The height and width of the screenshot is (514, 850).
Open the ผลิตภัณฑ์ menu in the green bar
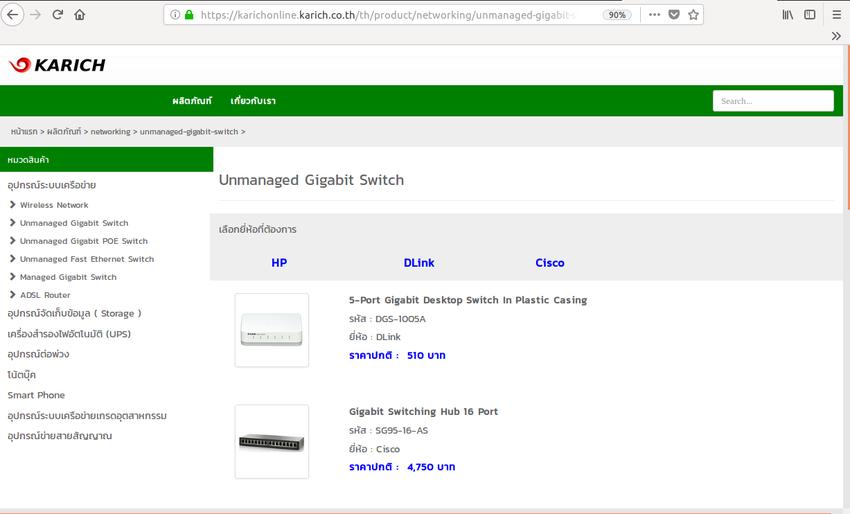(x=192, y=101)
